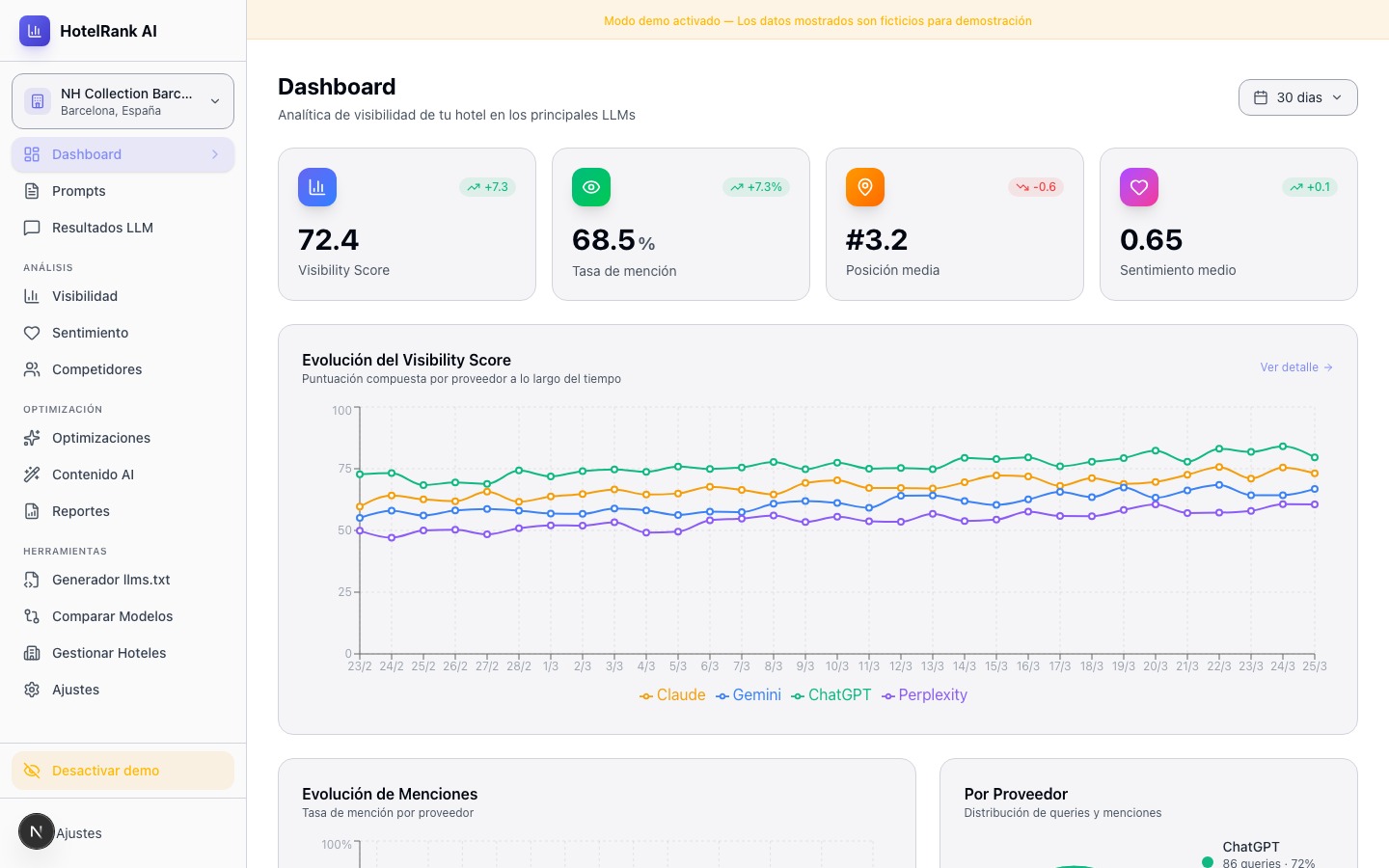Click the Ver detalle link
The height and width of the screenshot is (868, 1389).
1295,367
